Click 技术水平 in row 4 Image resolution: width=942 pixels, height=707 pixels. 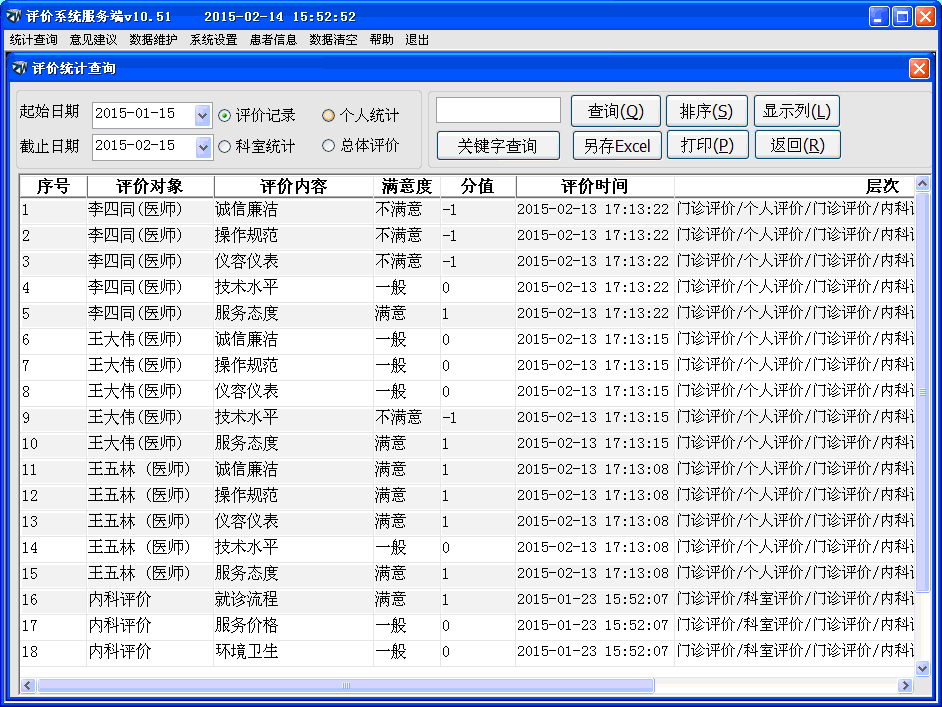point(246,287)
